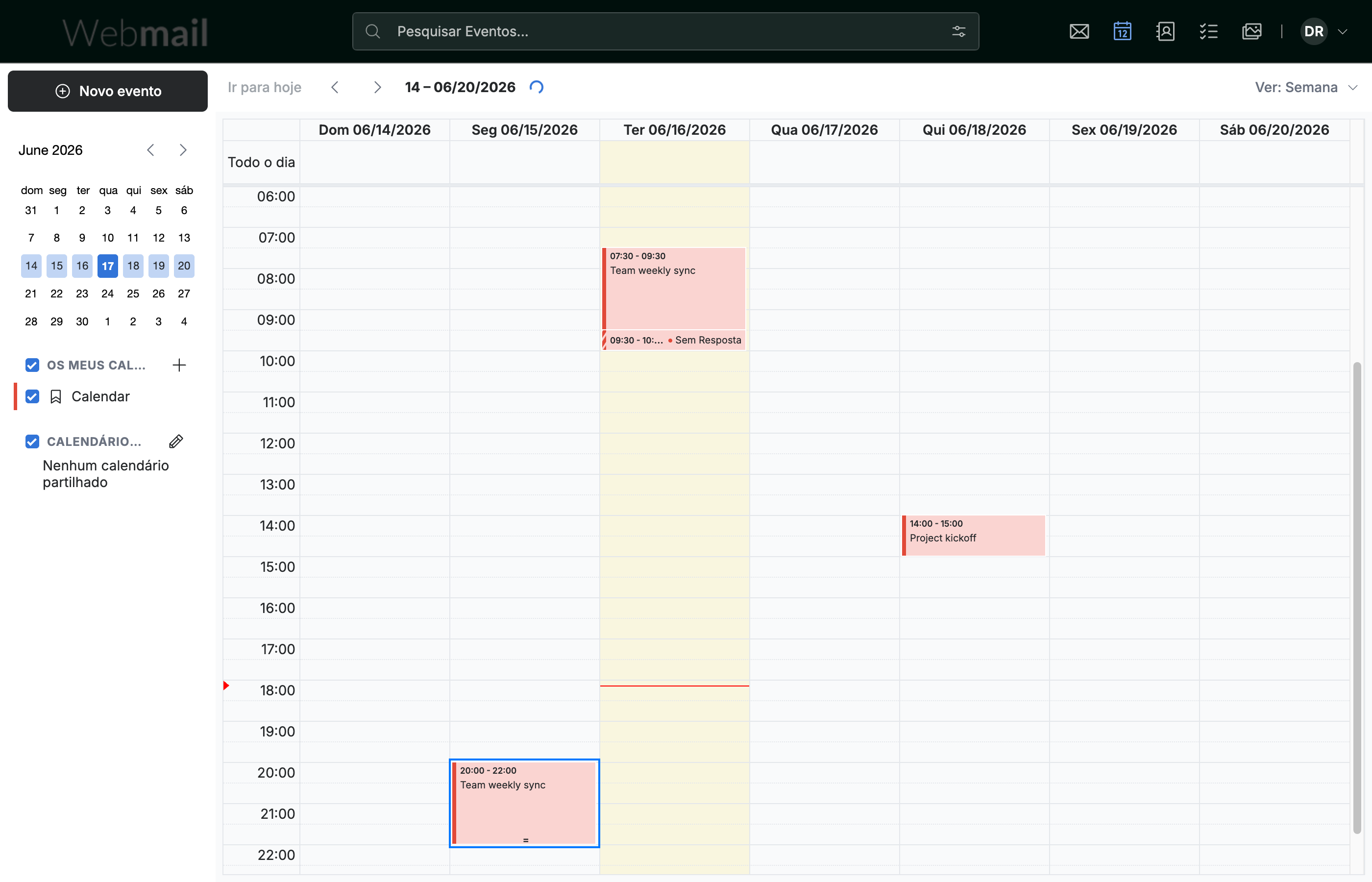The height and width of the screenshot is (882, 1372).
Task: Click the Seg 06/15/2026 column header
Action: 524,130
